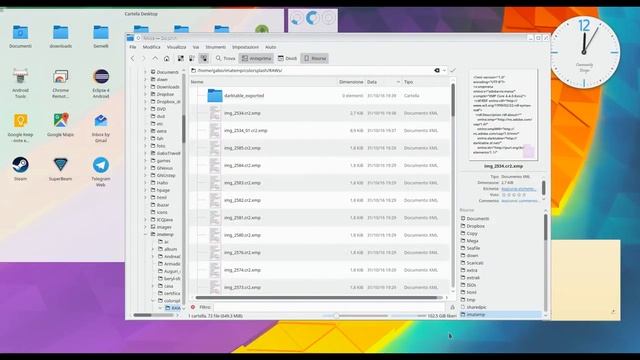Toggle the Dividi split view
The width and height of the screenshot is (640, 360).
[287, 58]
